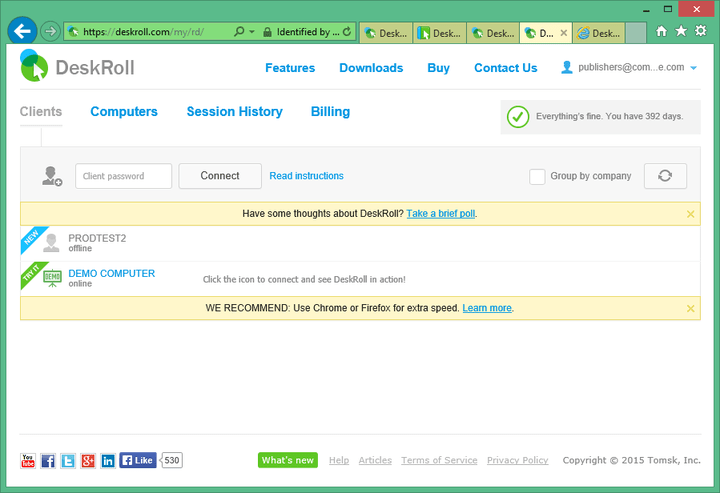
Task: Open the Learn more link
Action: click(487, 308)
